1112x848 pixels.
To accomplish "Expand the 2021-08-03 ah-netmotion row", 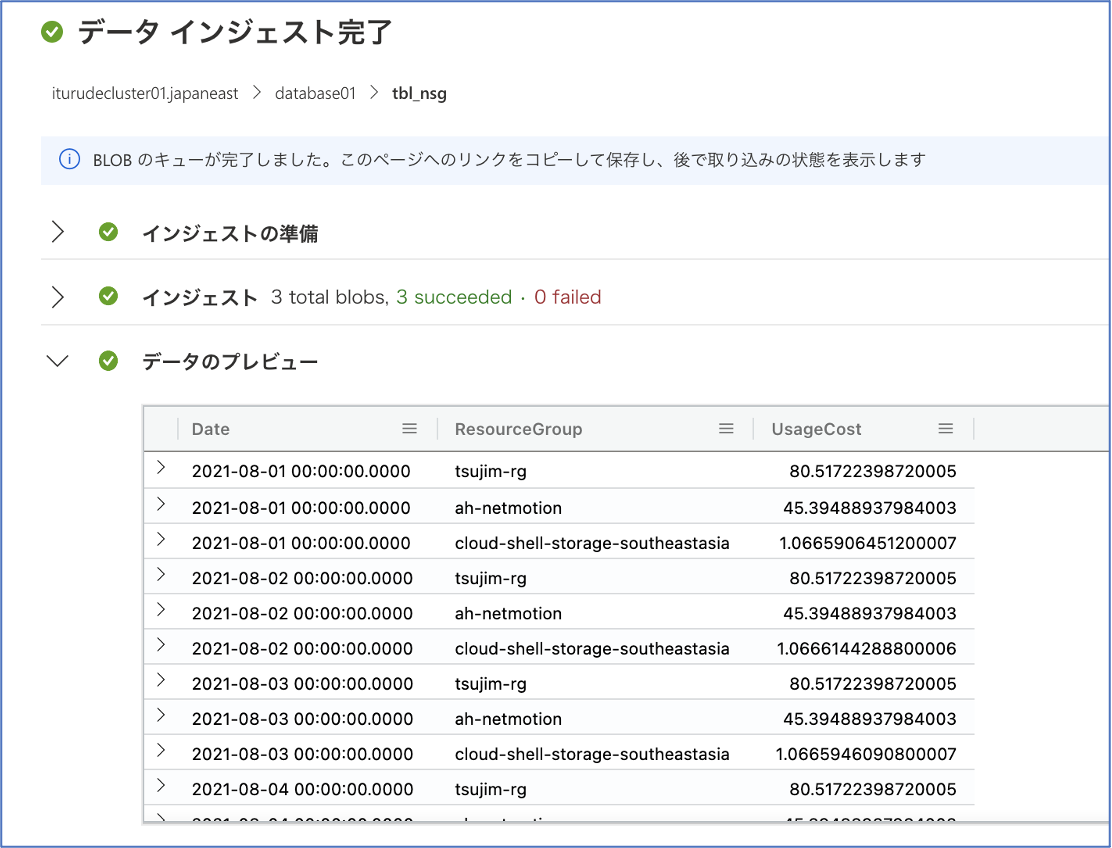I will (x=162, y=715).
